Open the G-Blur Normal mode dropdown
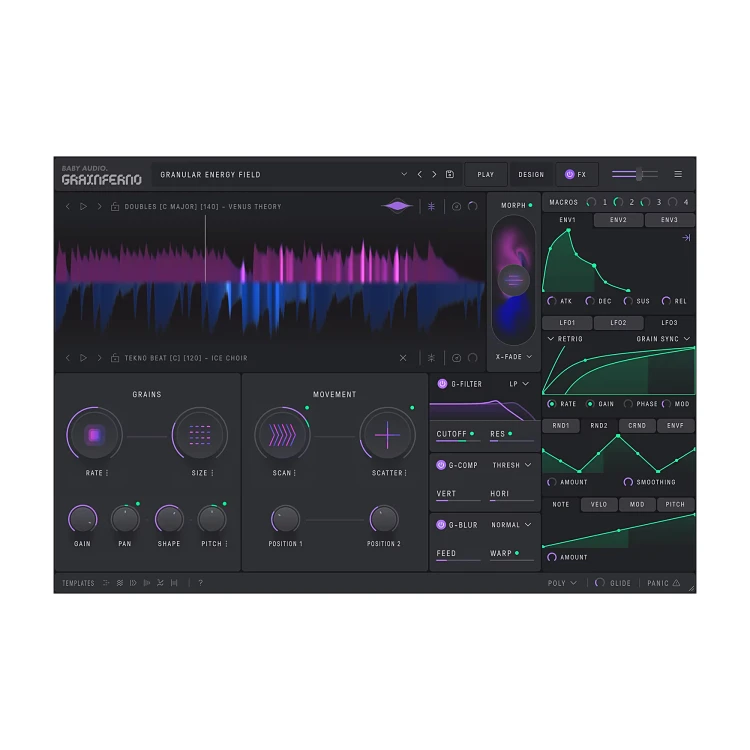This screenshot has height=750, width=750. 511,525
